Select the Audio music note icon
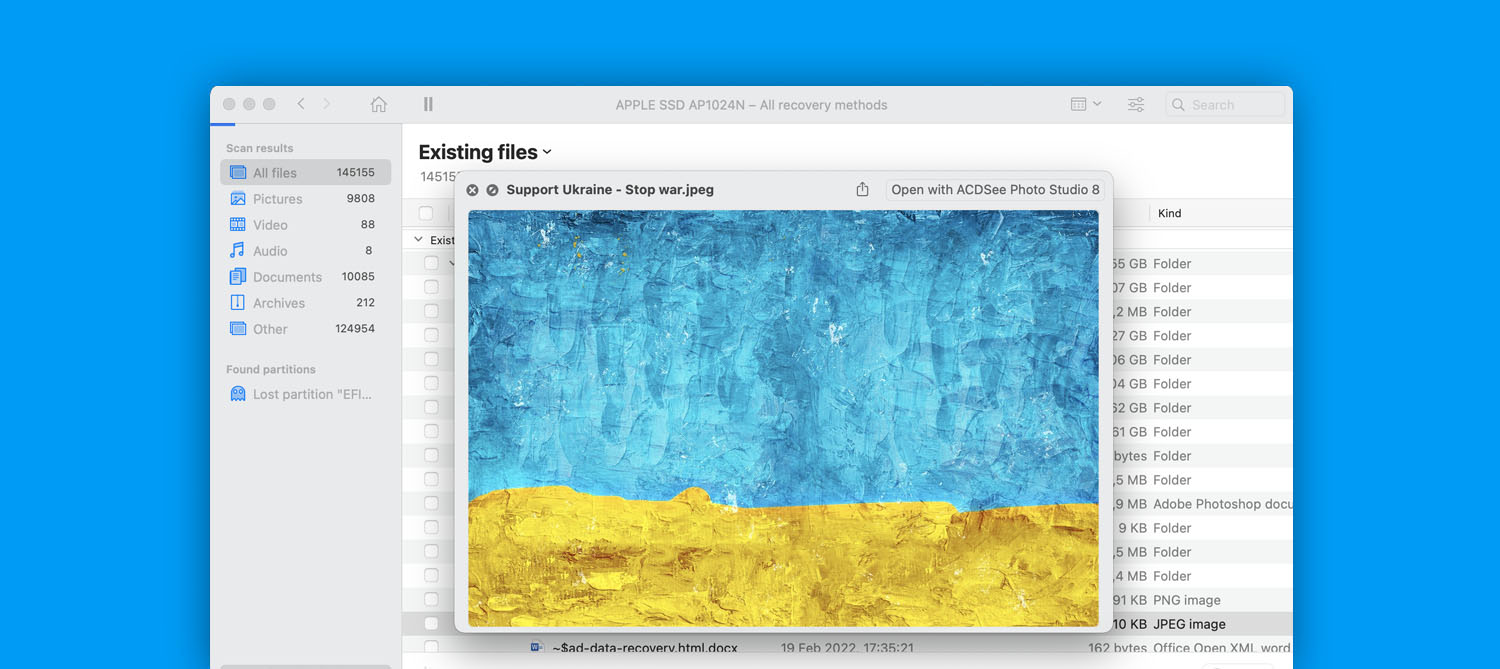 click(x=238, y=250)
